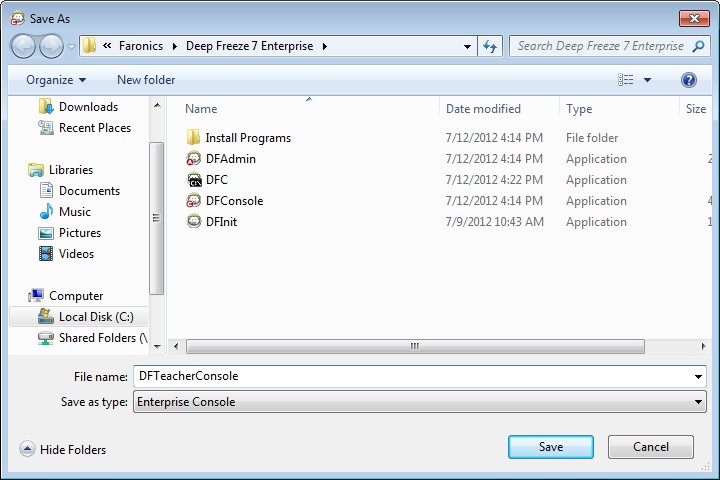Select Downloads in navigation pane
Image resolution: width=720 pixels, height=480 pixels.
pyautogui.click(x=88, y=107)
